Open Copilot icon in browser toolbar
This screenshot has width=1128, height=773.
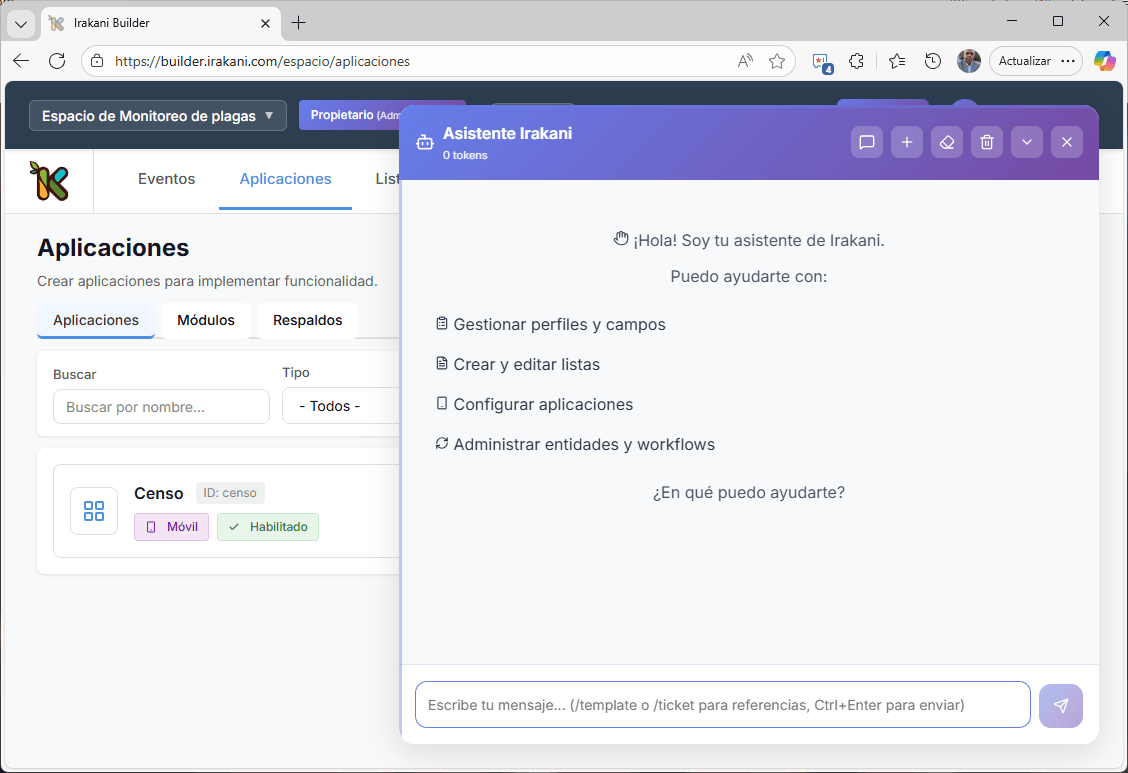click(1104, 61)
